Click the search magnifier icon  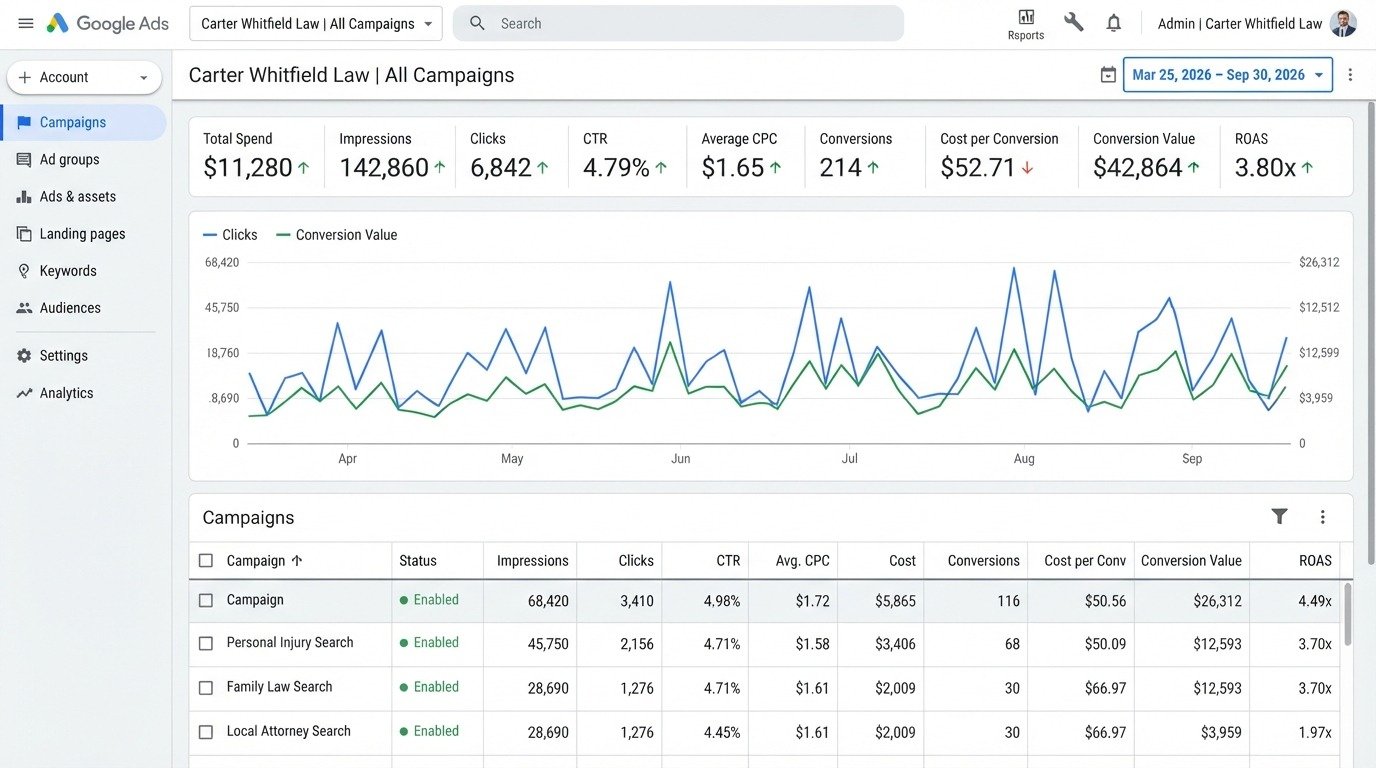point(478,23)
